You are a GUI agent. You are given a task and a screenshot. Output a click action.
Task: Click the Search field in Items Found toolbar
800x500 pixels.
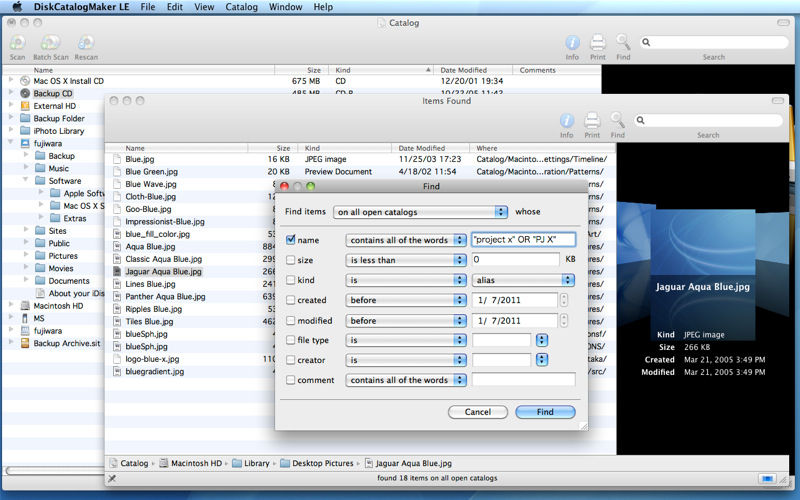(x=708, y=120)
